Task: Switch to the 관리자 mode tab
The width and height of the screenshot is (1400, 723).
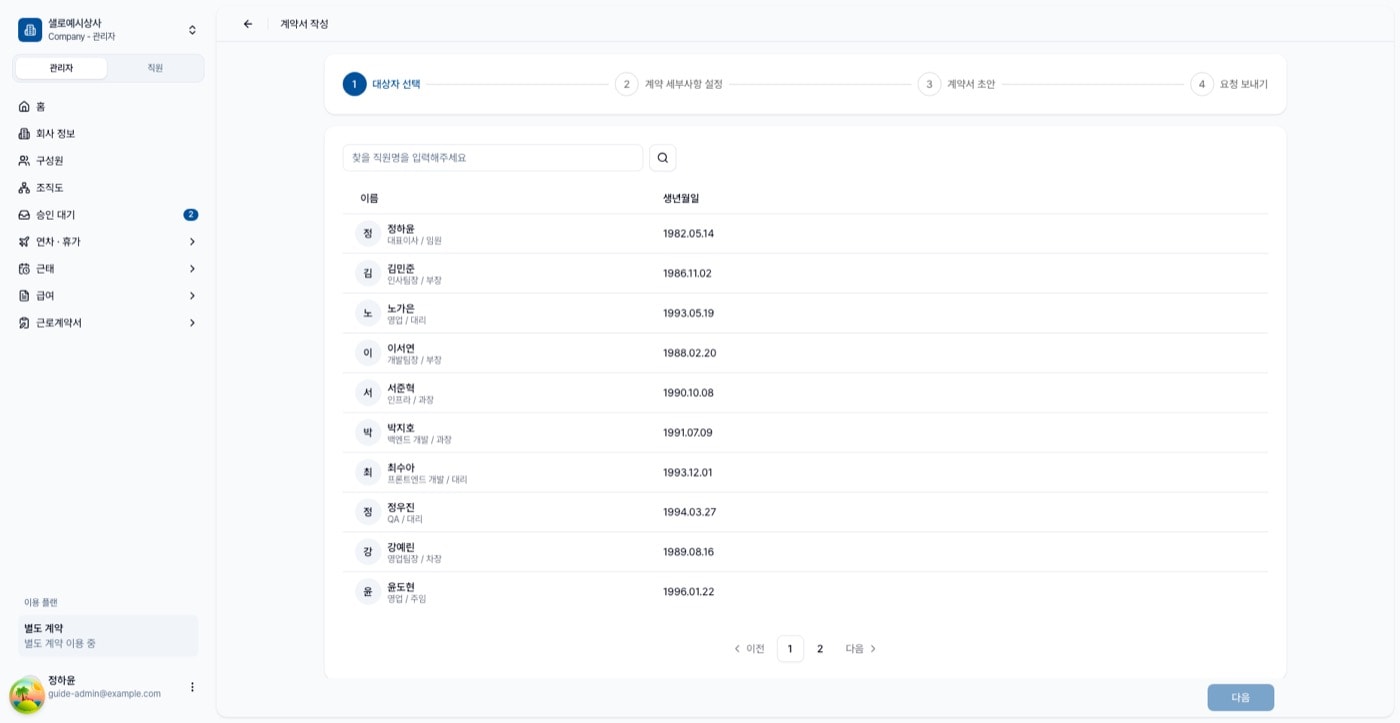Action: [x=61, y=68]
